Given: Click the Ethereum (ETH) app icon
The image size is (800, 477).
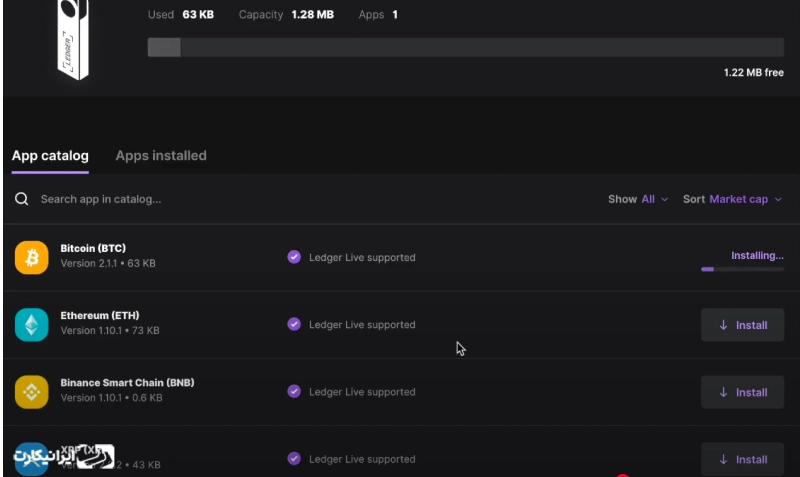Looking at the screenshot, I should (32, 325).
